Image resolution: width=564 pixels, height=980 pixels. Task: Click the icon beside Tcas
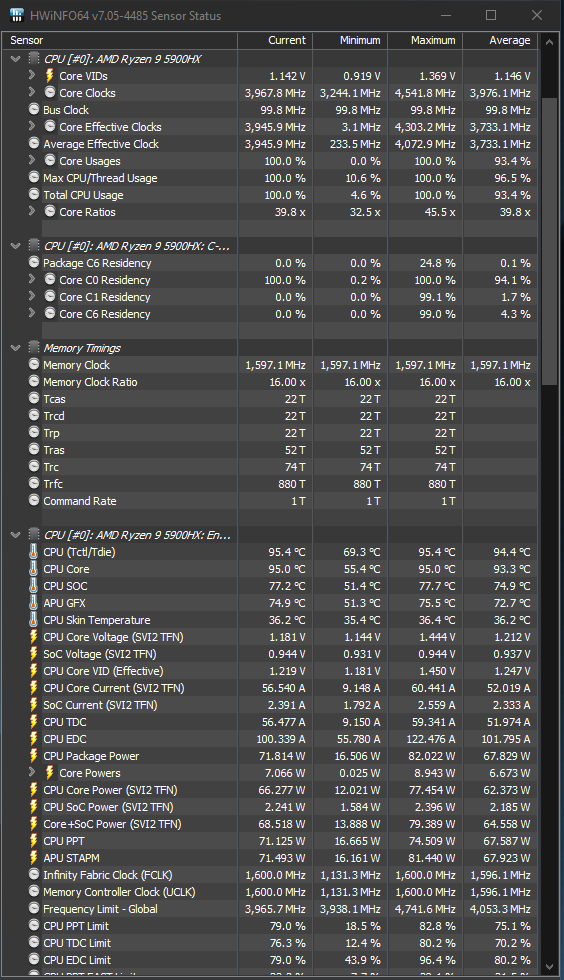pyautogui.click(x=34, y=398)
